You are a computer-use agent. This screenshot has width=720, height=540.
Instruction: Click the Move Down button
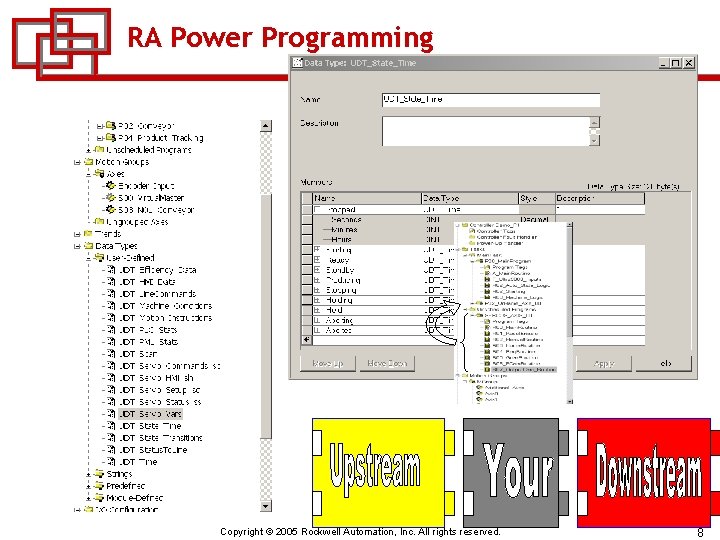[x=388, y=363]
